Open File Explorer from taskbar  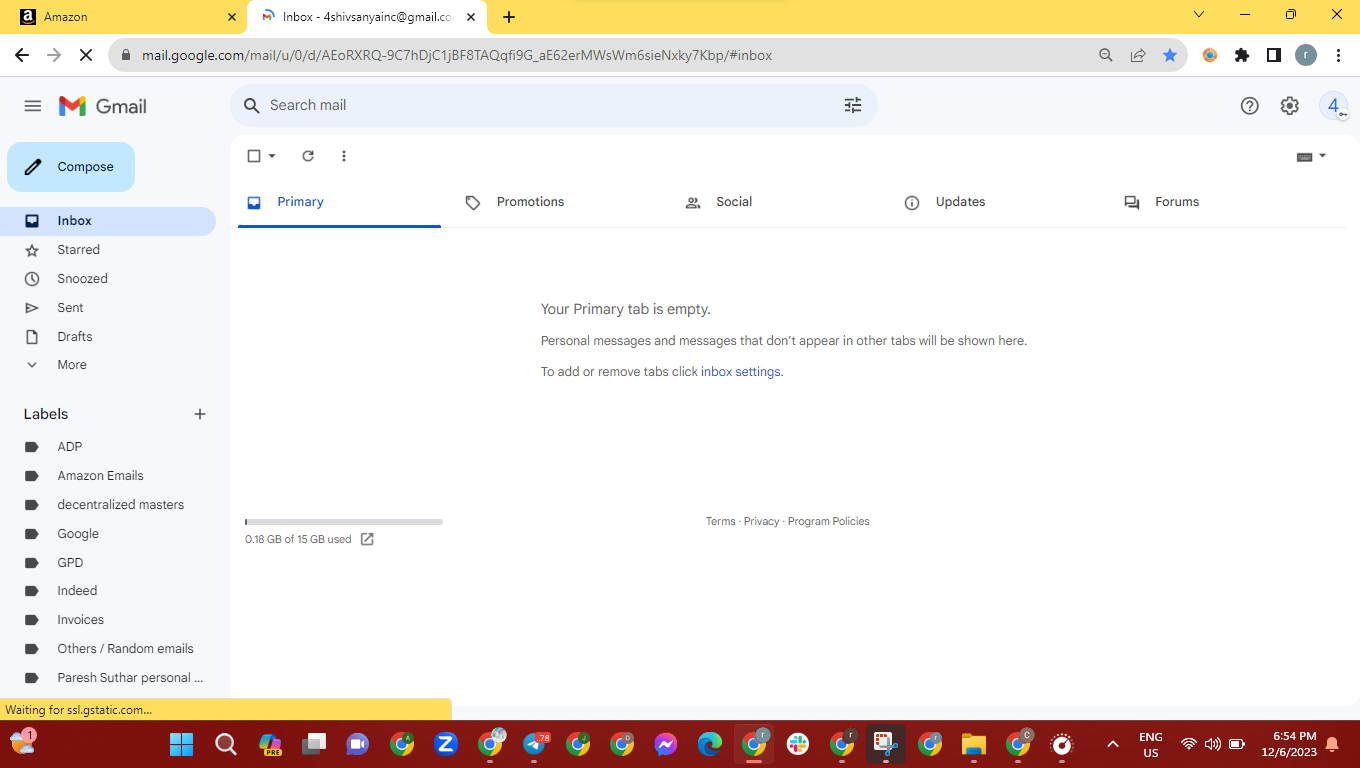974,744
